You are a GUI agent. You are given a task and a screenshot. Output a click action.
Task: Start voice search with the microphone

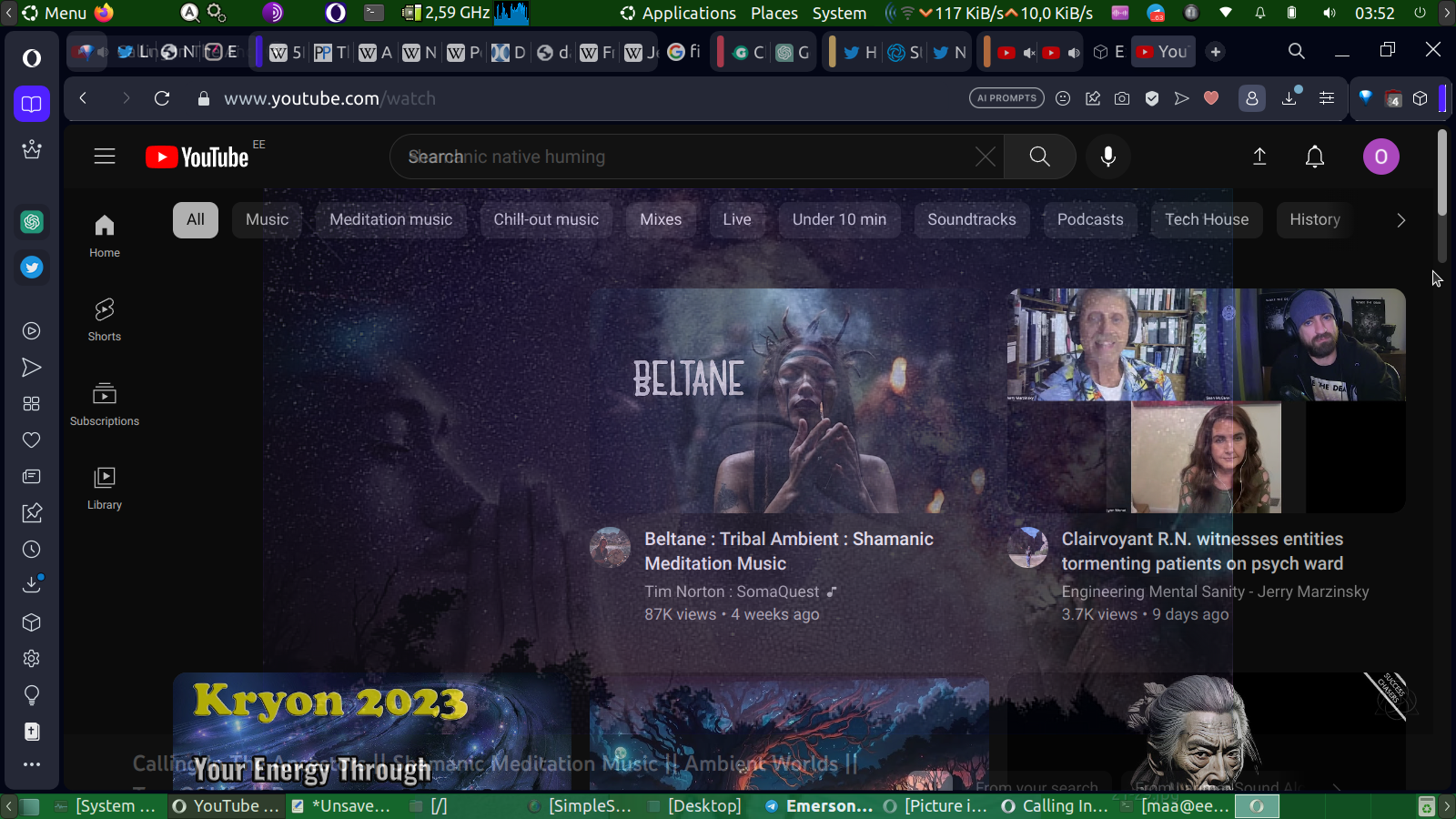coord(1108,157)
